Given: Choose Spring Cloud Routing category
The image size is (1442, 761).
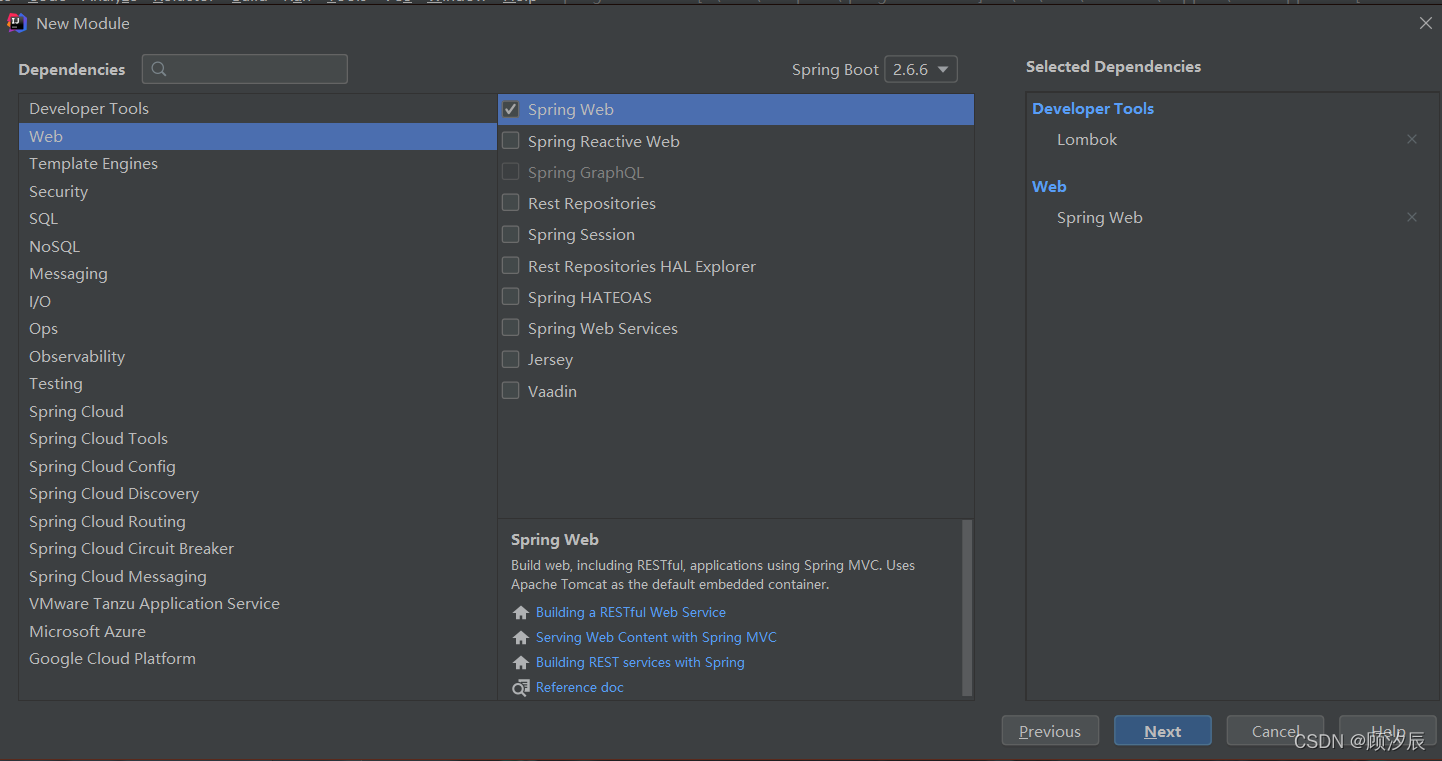Looking at the screenshot, I should (257, 521).
